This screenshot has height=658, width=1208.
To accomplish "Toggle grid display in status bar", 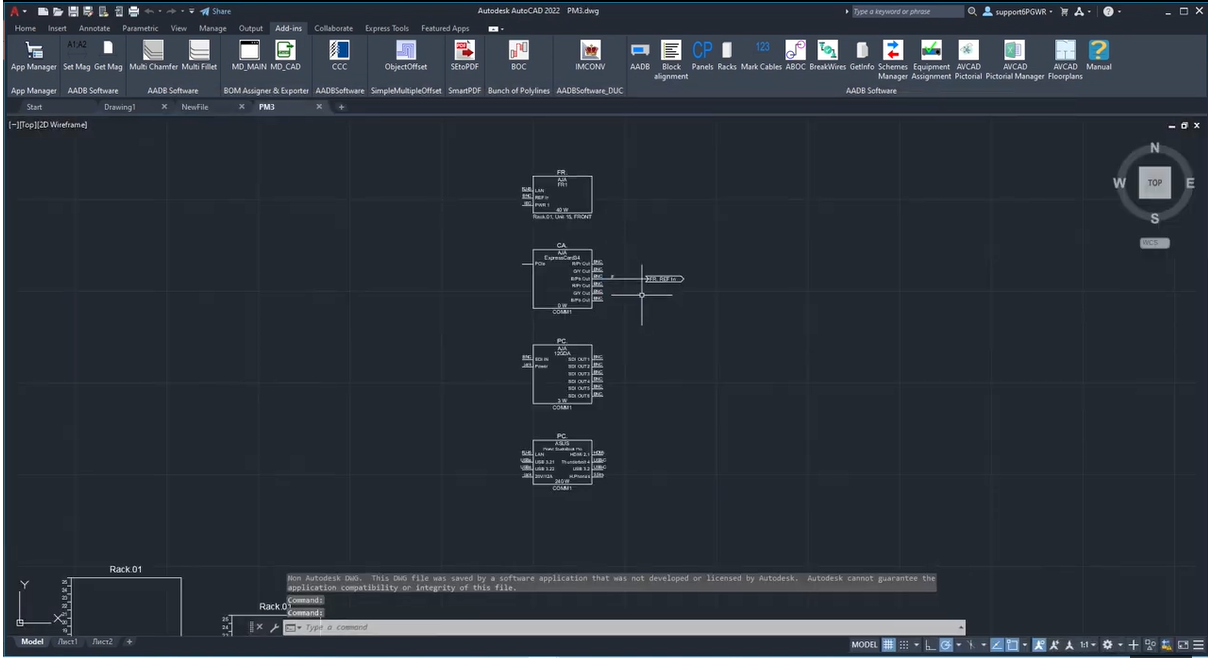I will [888, 645].
